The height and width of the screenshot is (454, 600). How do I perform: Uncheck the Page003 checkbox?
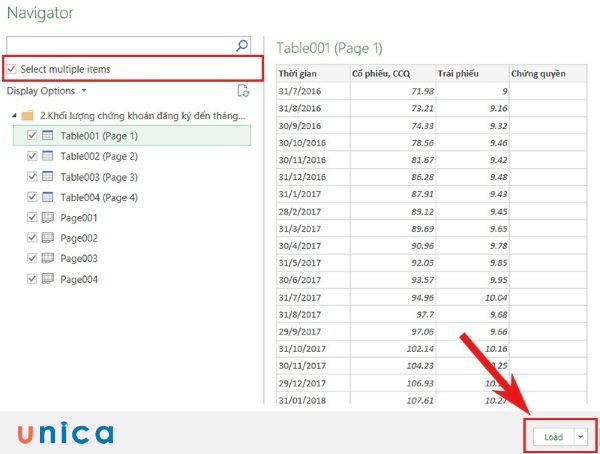coord(32,258)
